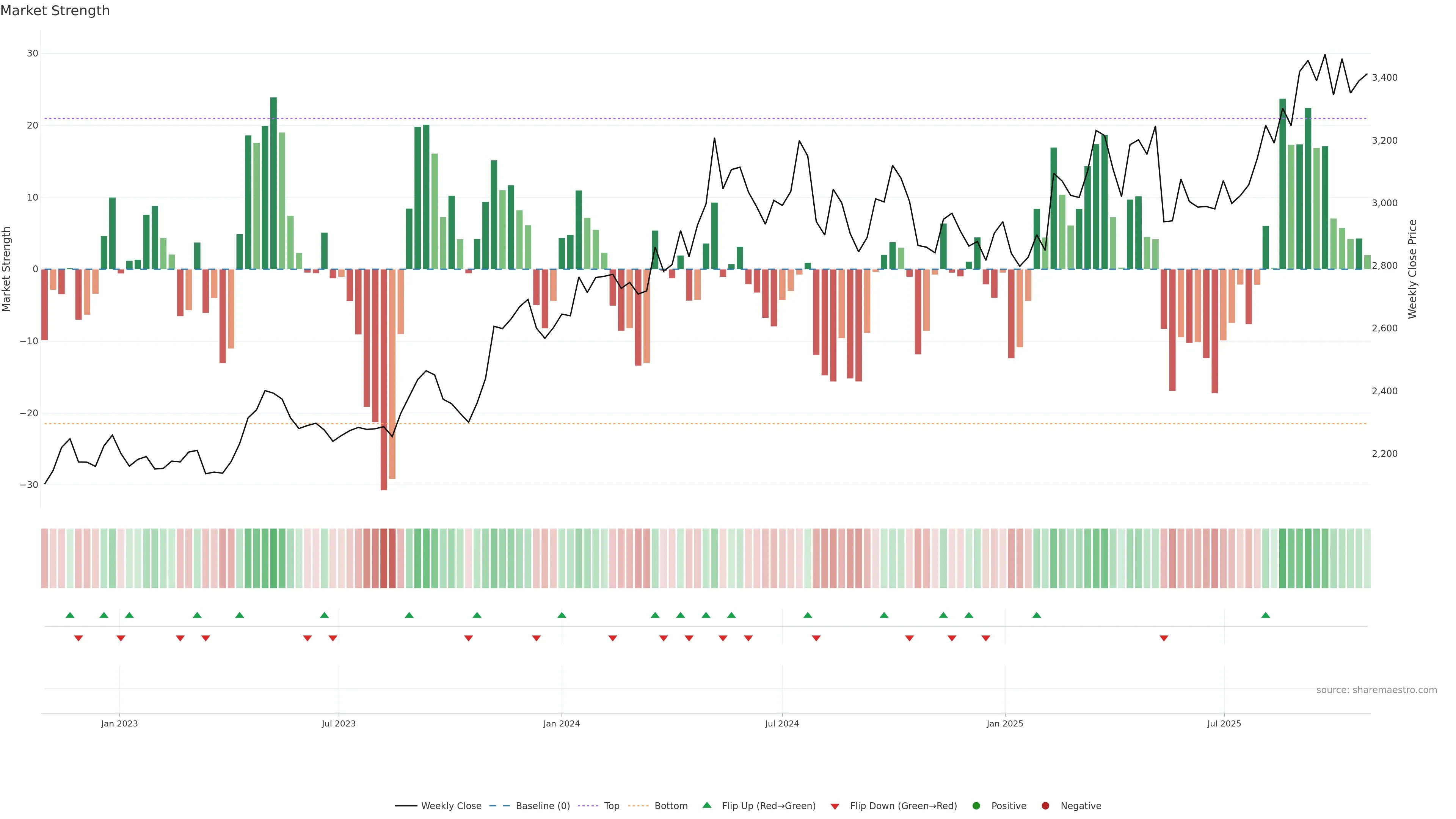Click red Negative legend circle icon
Screen dimensions: 1456x819
[x=1045, y=806]
